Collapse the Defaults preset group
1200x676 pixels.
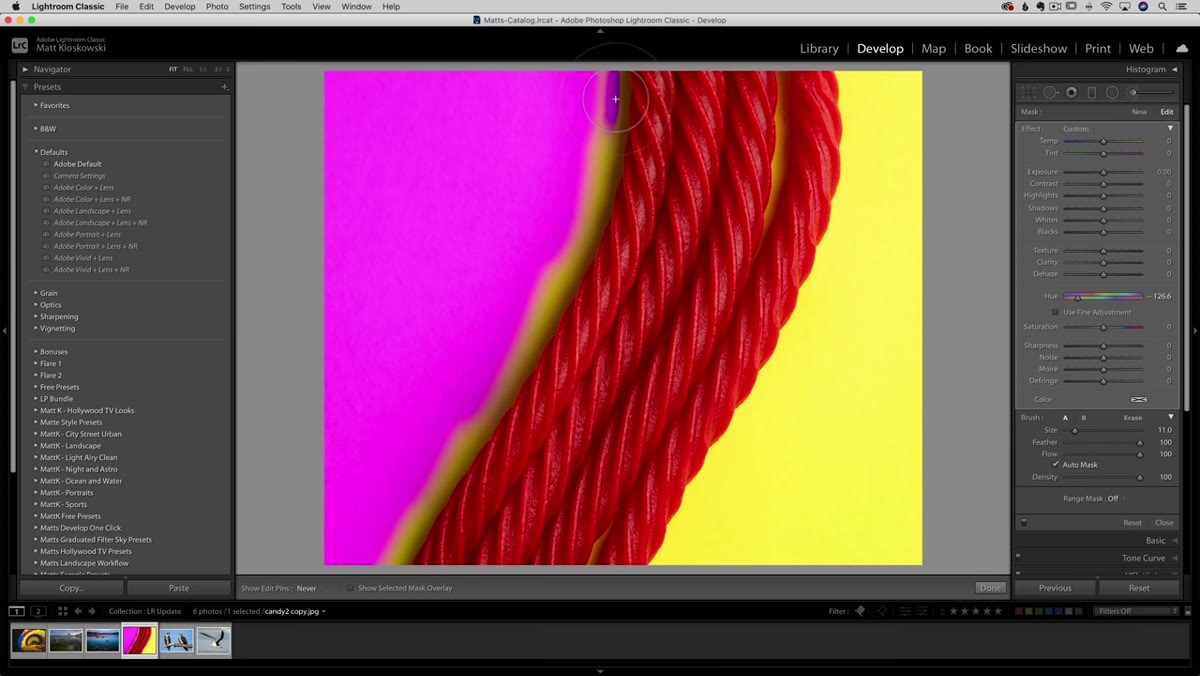click(x=36, y=152)
